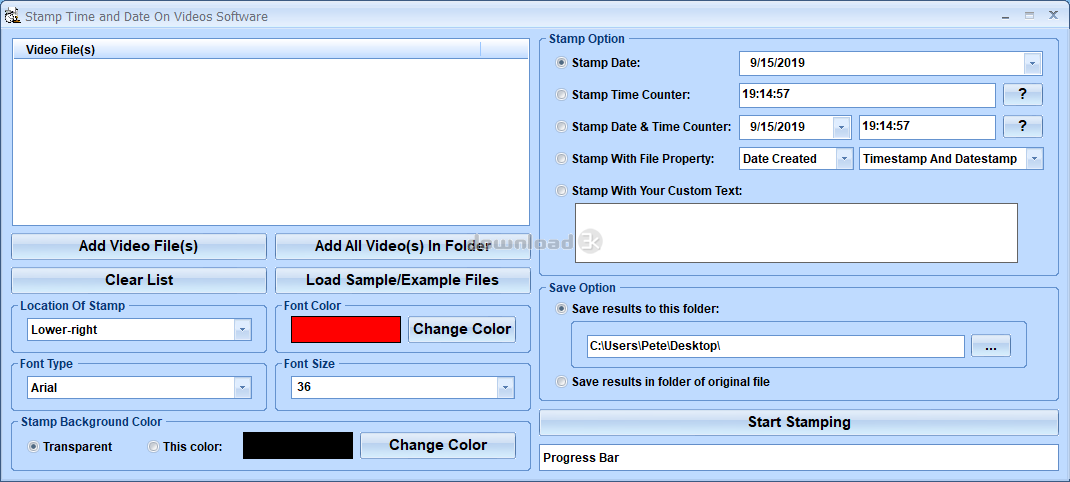Viewport: 1070px width, 482px height.
Task: Expand Timestamp And Datestamp dropdown
Action: tap(1034, 159)
